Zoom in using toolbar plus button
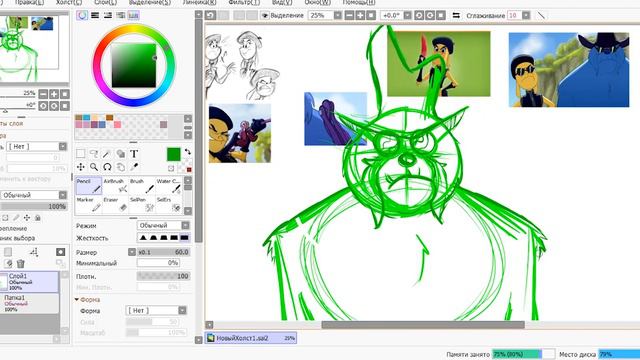640x360 pixels. point(360,16)
